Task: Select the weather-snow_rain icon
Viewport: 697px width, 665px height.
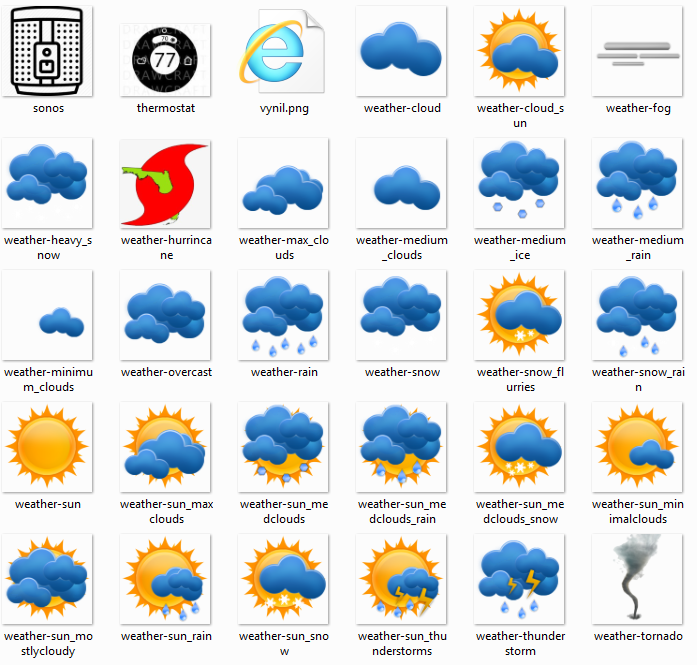Action: click(637, 315)
